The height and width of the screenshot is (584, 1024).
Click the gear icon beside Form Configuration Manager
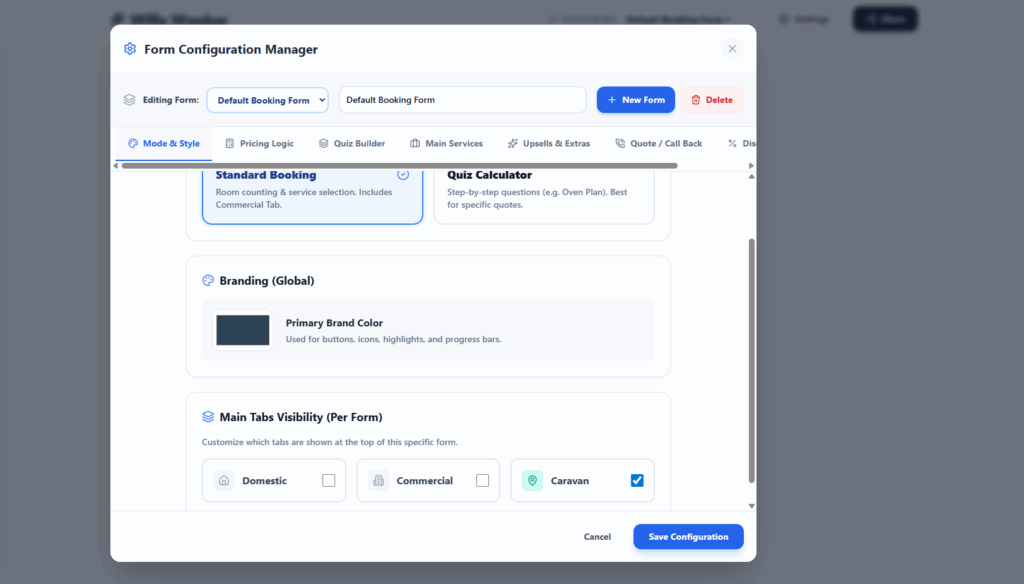pyautogui.click(x=130, y=49)
